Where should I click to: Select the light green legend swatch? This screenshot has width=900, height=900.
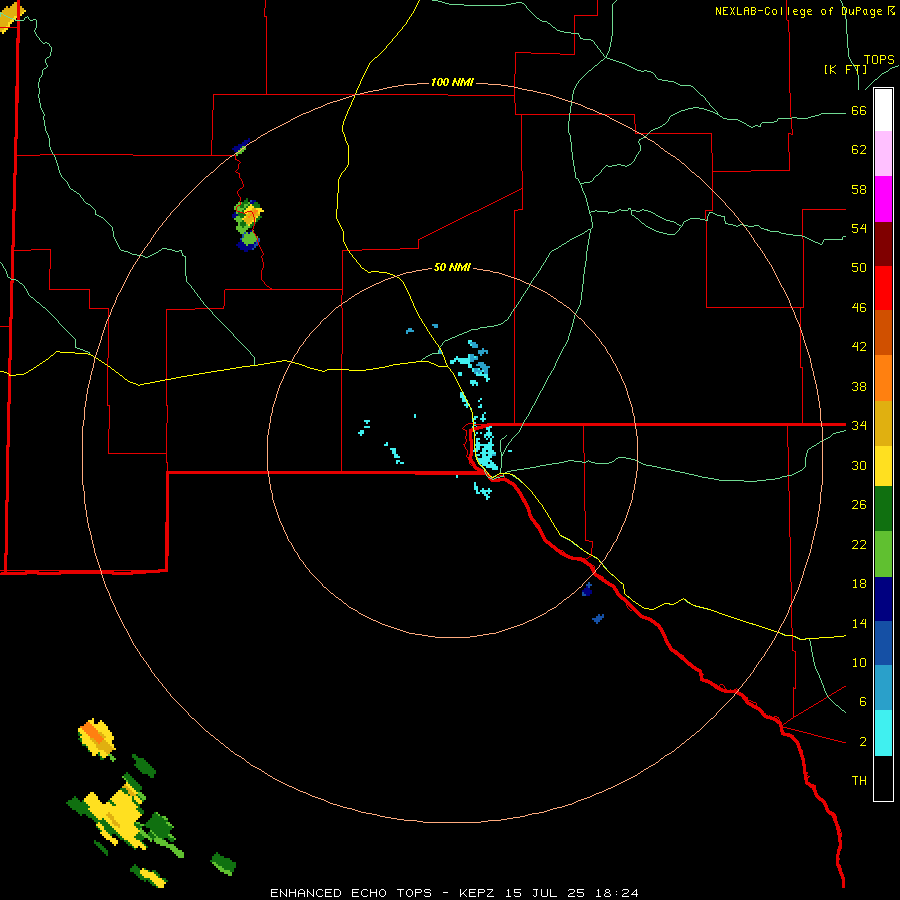tap(883, 554)
